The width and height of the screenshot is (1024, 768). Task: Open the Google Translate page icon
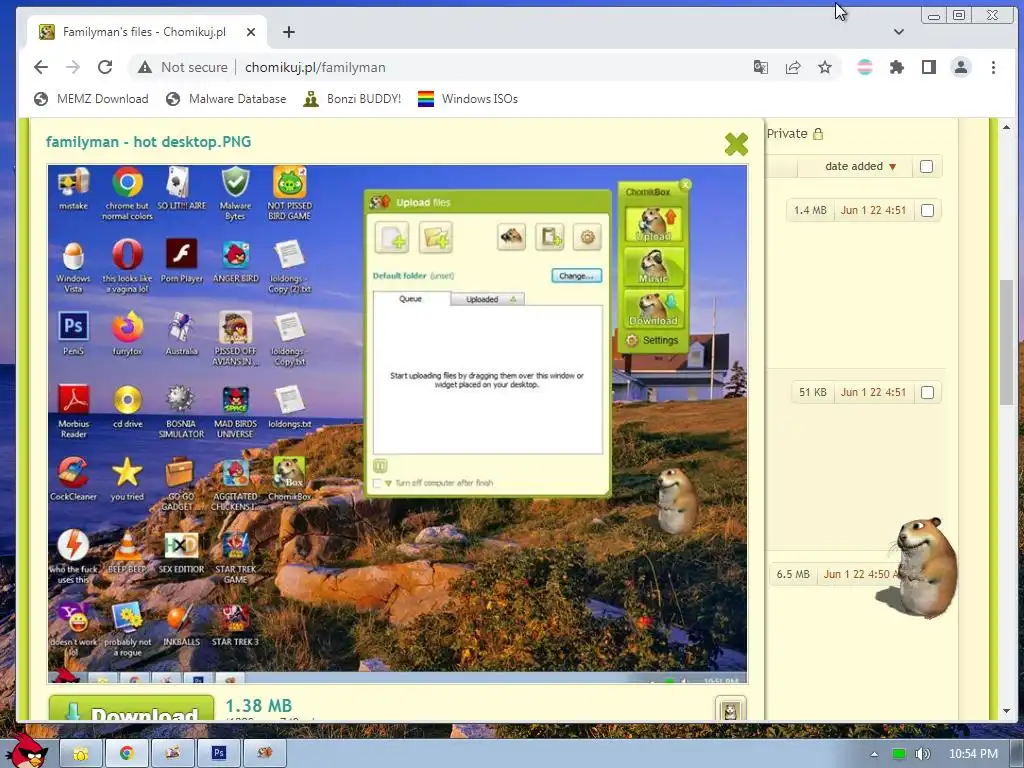coord(761,67)
